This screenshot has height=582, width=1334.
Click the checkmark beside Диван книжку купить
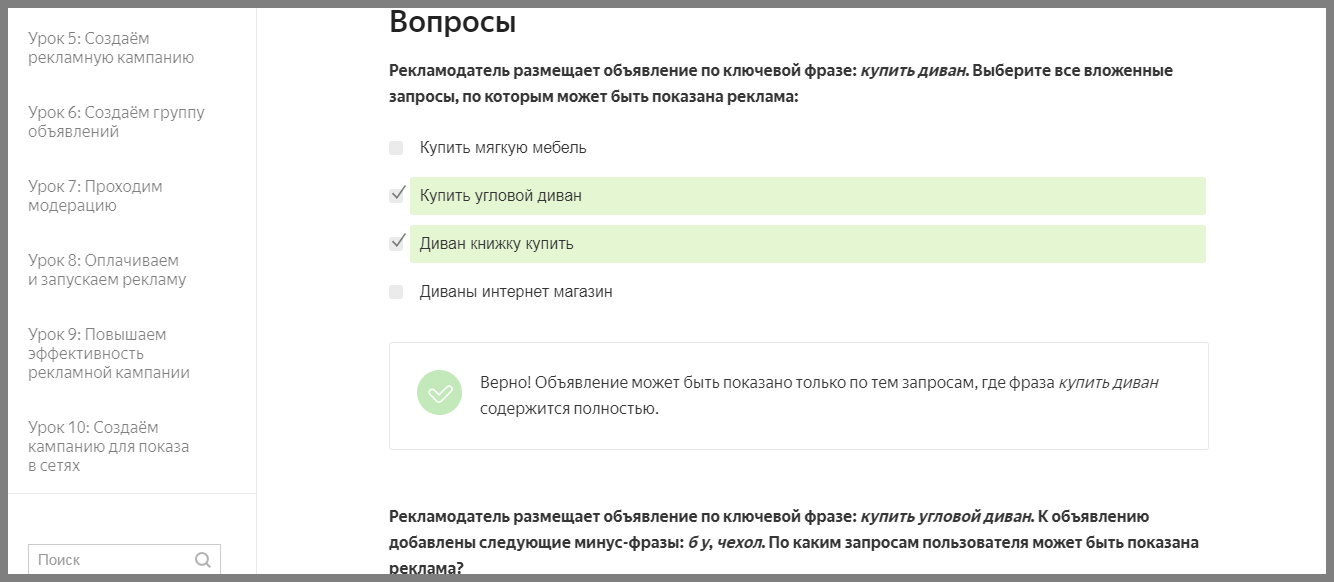click(397, 243)
